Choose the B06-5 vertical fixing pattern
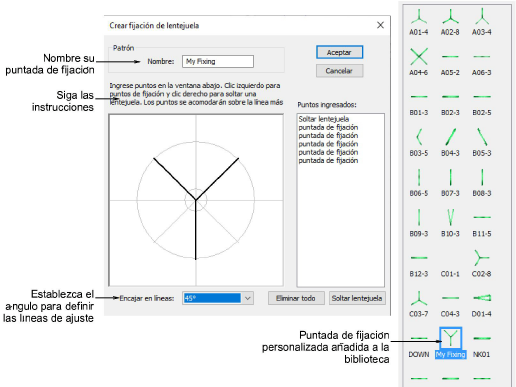516x387 pixels. [419, 183]
